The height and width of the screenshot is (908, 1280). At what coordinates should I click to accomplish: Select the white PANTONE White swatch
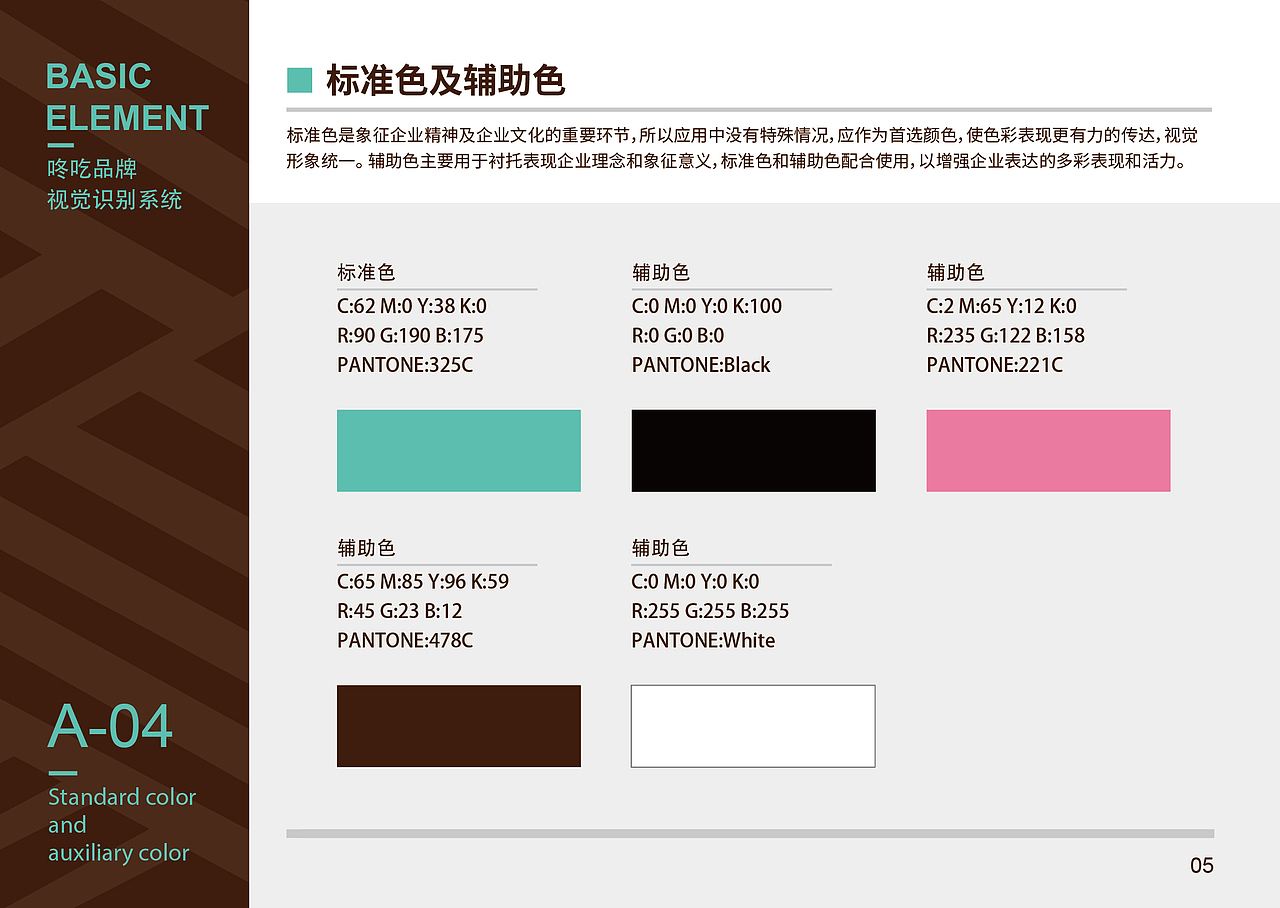point(753,726)
